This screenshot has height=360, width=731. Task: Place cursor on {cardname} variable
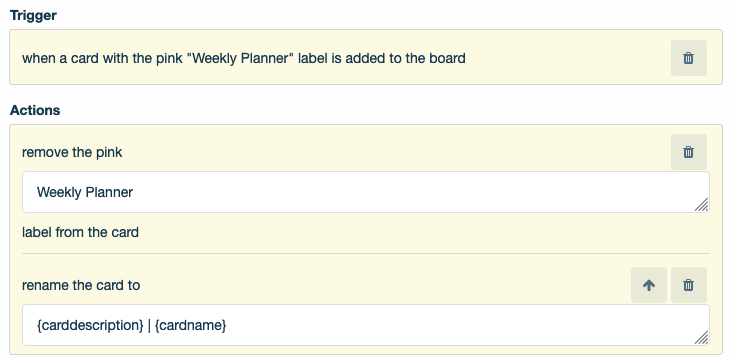pyautogui.click(x=191, y=325)
